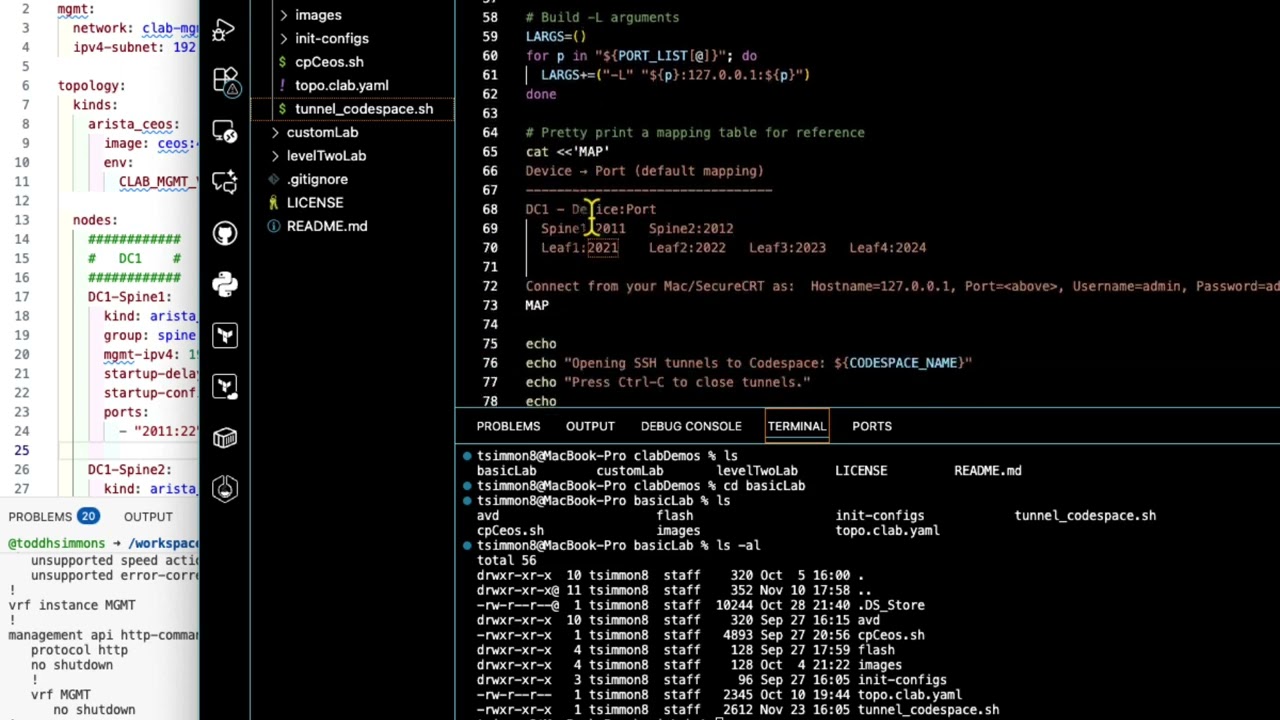
Task: Open the Remote Explorer icon
Action: tap(224, 131)
